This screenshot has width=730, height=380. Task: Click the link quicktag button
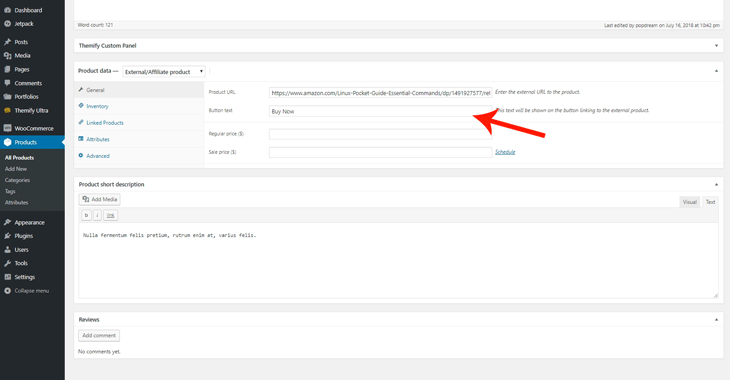[x=110, y=215]
